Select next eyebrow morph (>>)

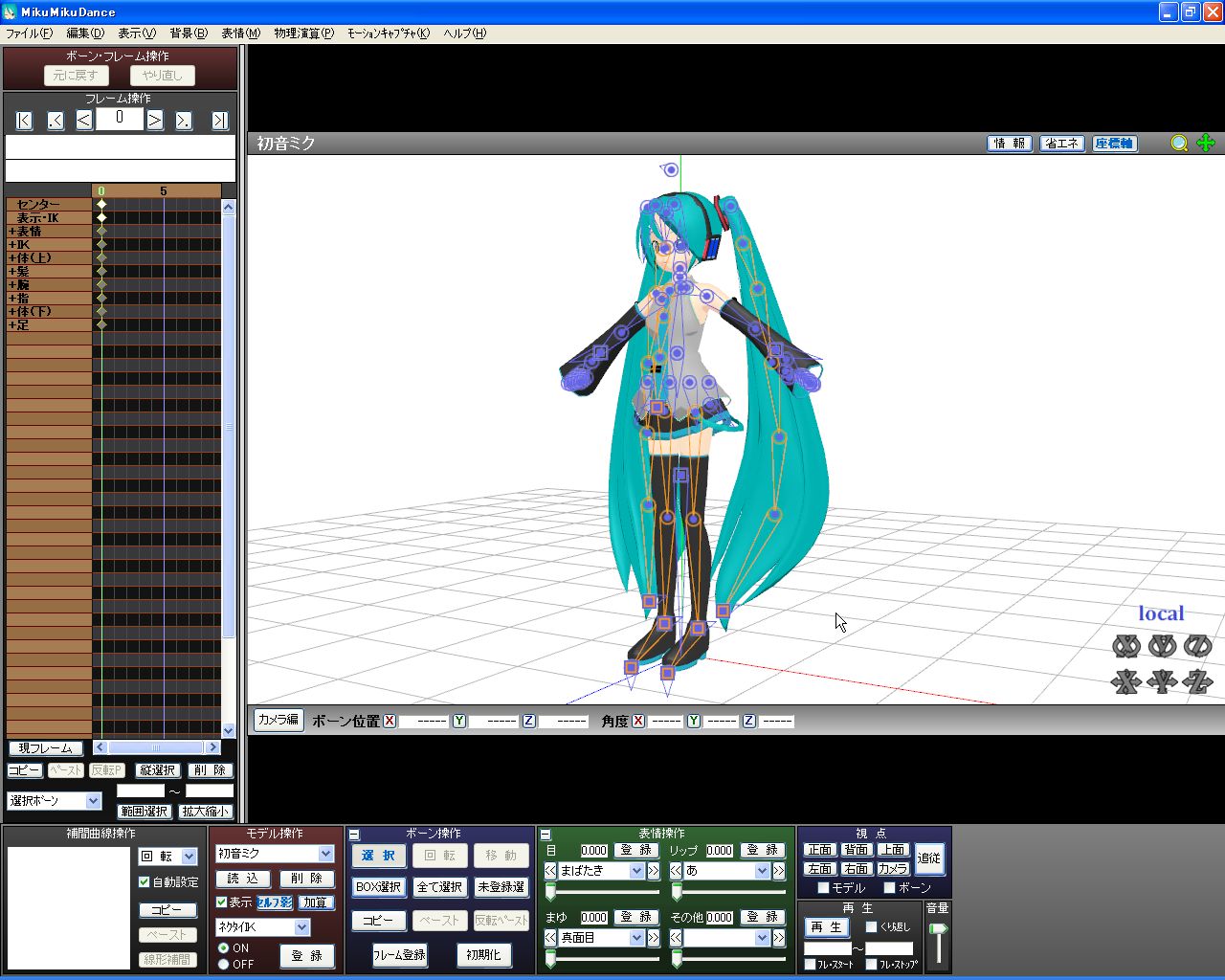coord(654,938)
